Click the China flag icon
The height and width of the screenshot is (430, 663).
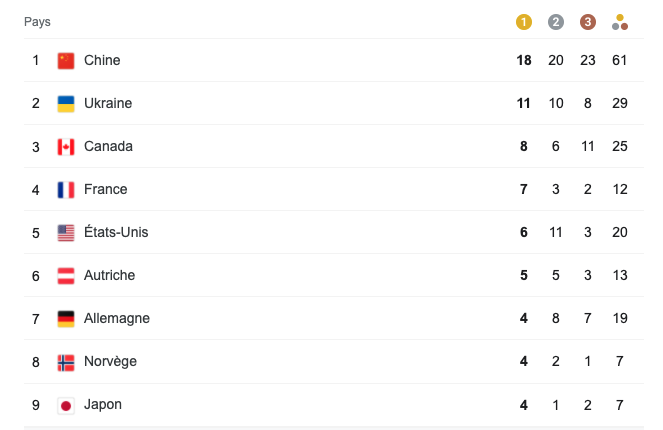[66, 61]
